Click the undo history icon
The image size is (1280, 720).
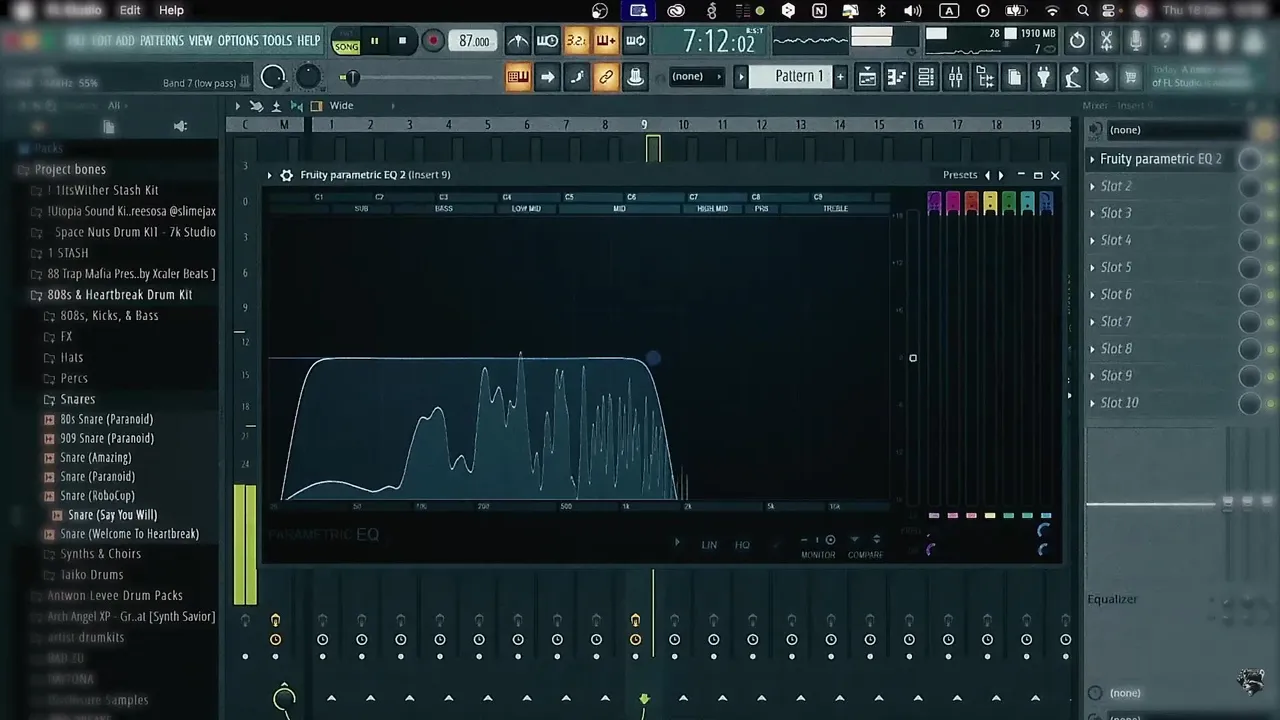(1077, 41)
